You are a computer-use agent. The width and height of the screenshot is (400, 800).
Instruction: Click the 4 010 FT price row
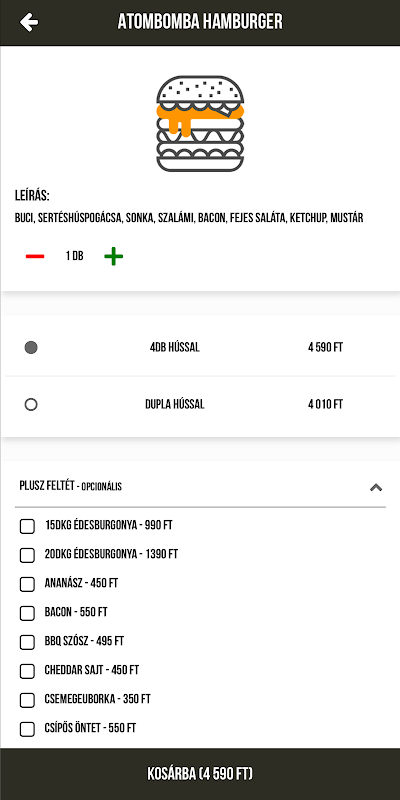tap(200, 405)
